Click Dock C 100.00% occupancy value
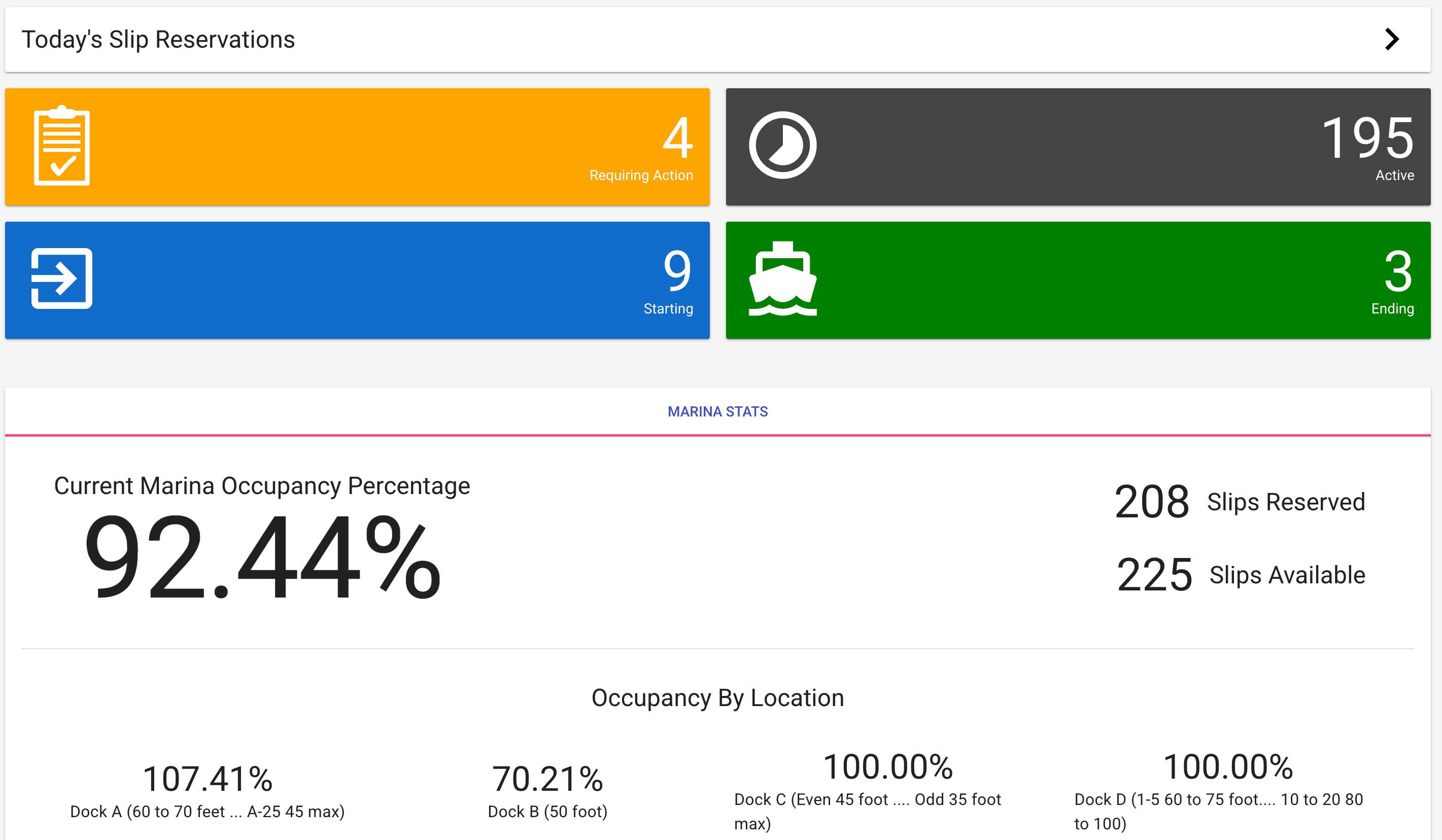Viewport: 1442px width, 840px height. pos(888,767)
